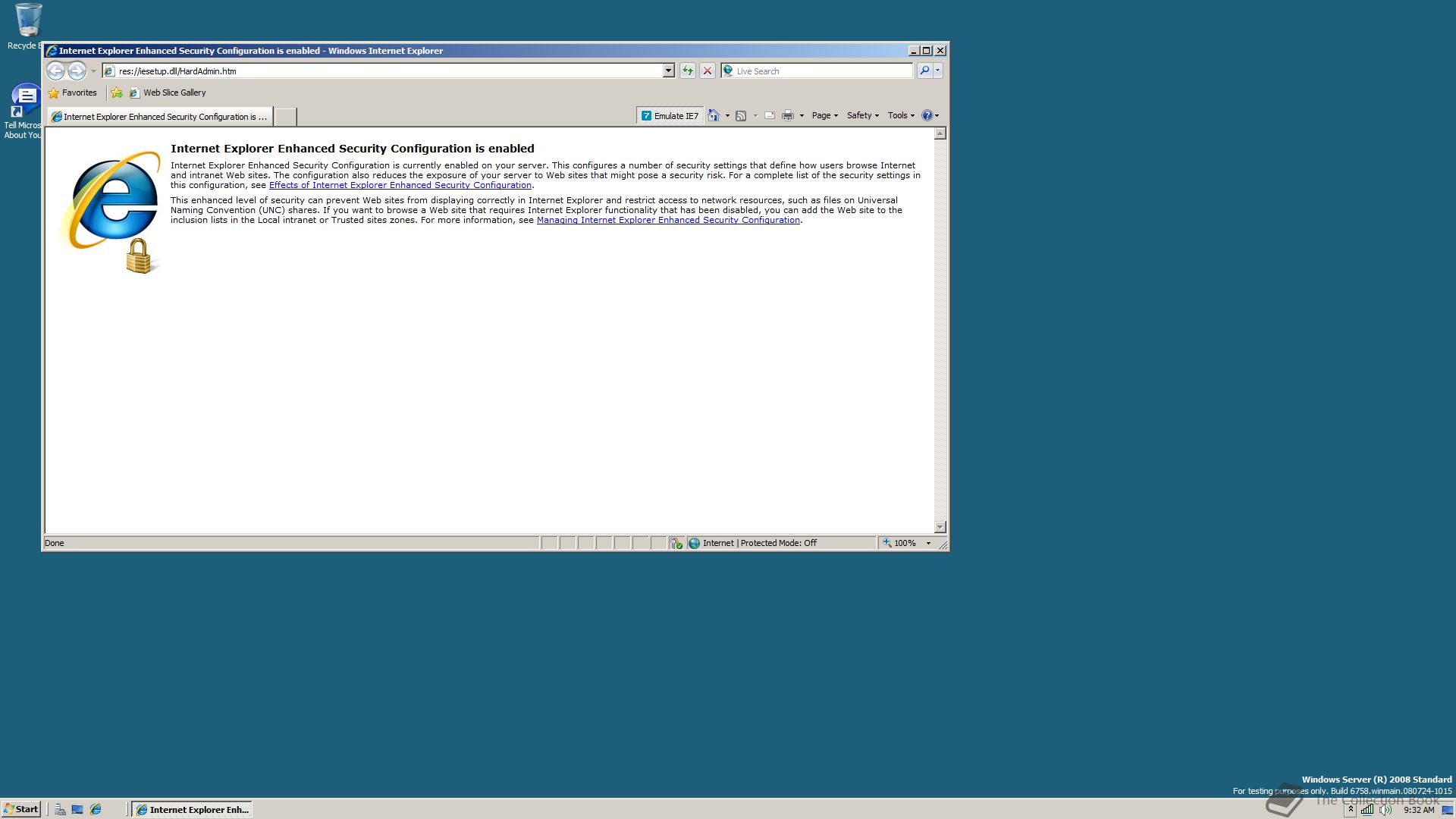Select the Enhanced Security Configuration tab
This screenshot has width=1456, height=819.
point(159,116)
